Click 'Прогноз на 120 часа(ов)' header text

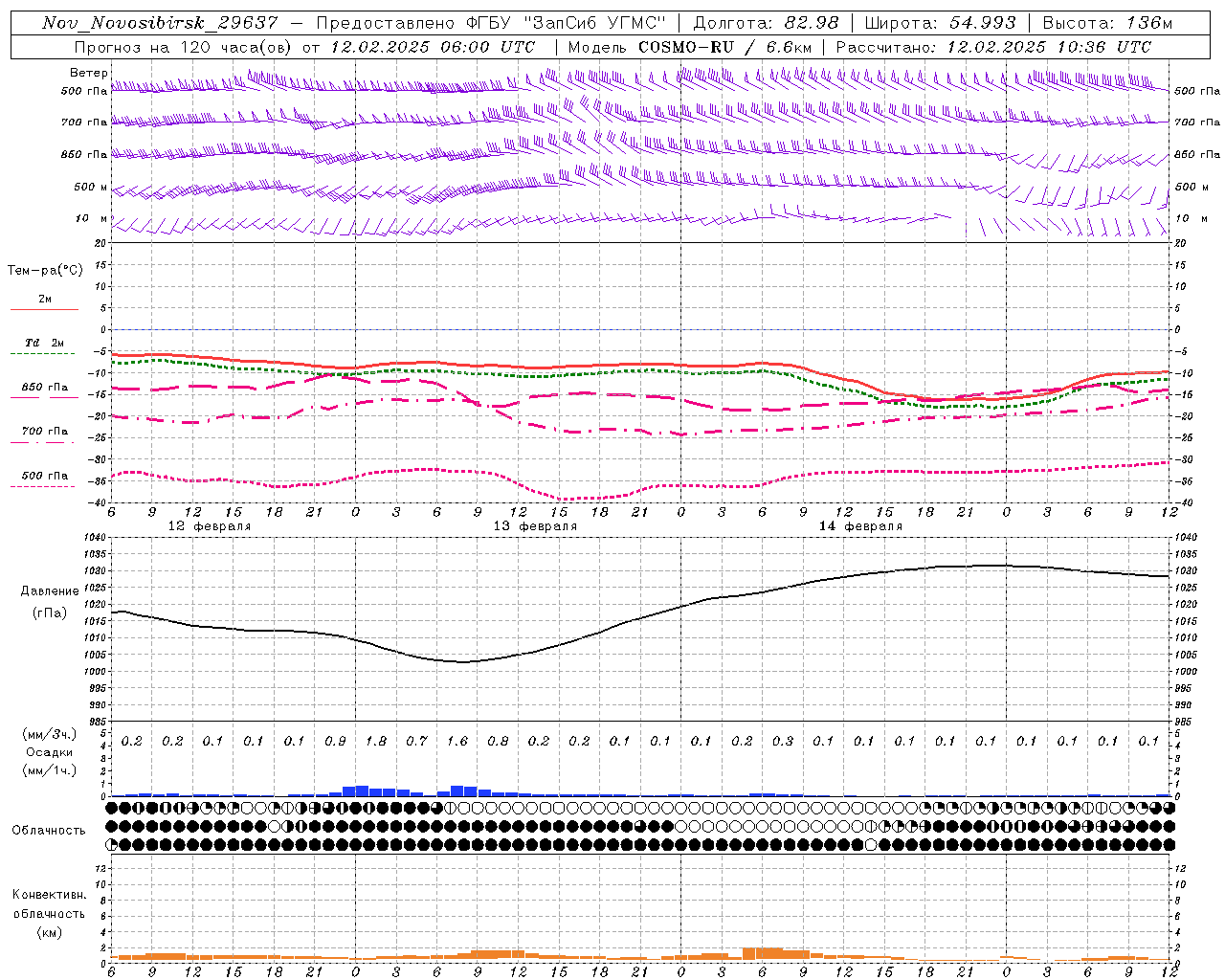point(183,47)
